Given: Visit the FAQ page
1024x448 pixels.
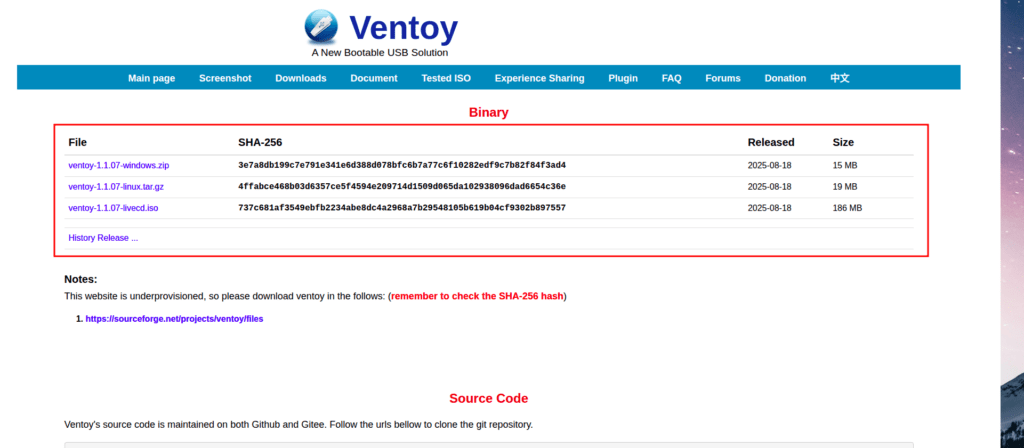Looking at the screenshot, I should click(x=671, y=78).
